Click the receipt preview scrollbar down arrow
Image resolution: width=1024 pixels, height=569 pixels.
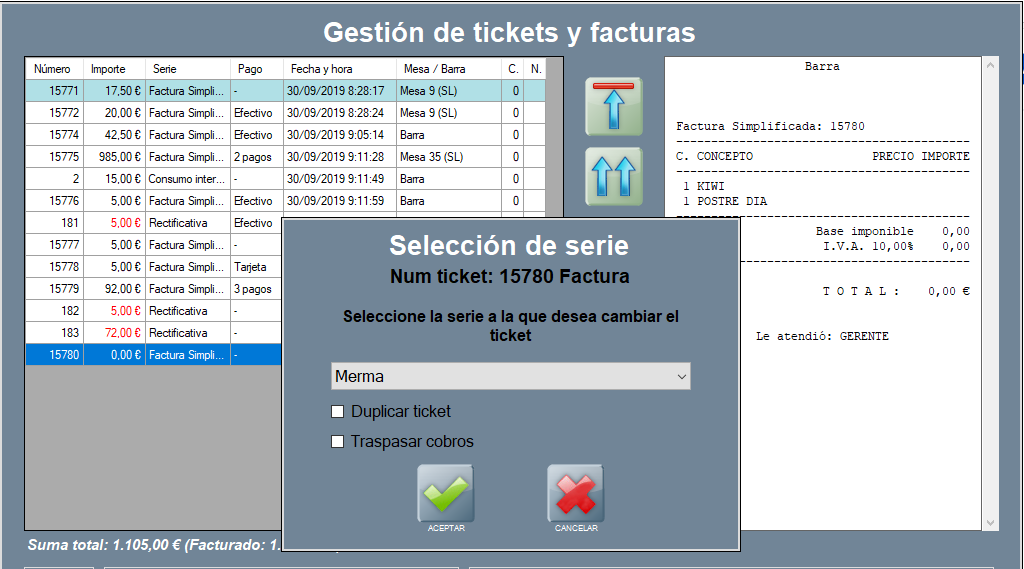[990, 522]
